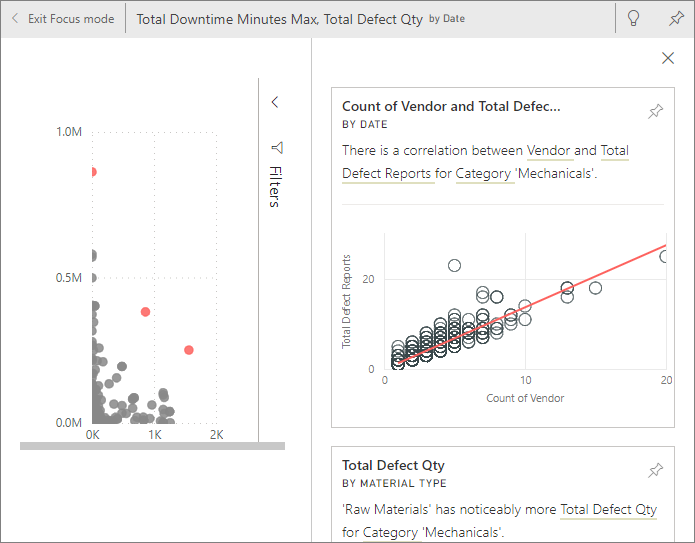The height and width of the screenshot is (543, 695).
Task: Click 'Count of Vendor' axis label
Action: (x=525, y=398)
